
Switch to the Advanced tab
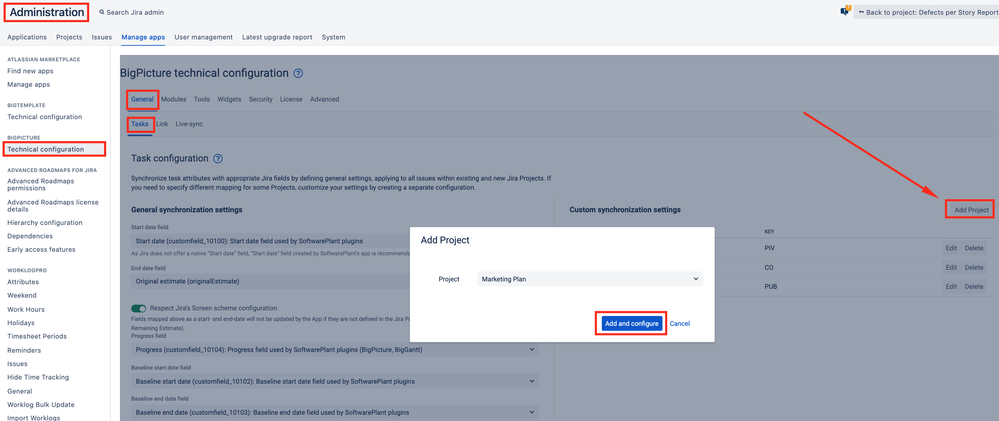(324, 99)
